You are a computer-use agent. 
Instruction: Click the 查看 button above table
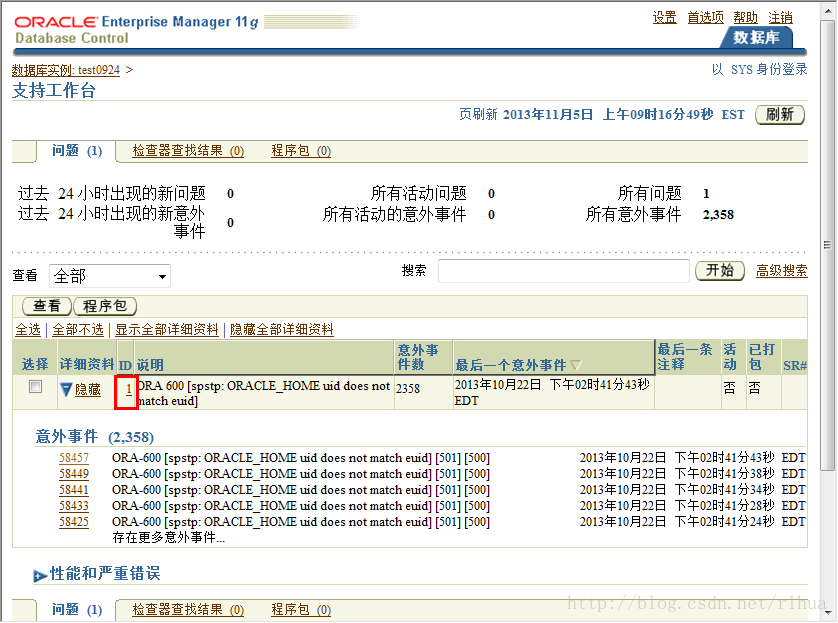[47, 306]
